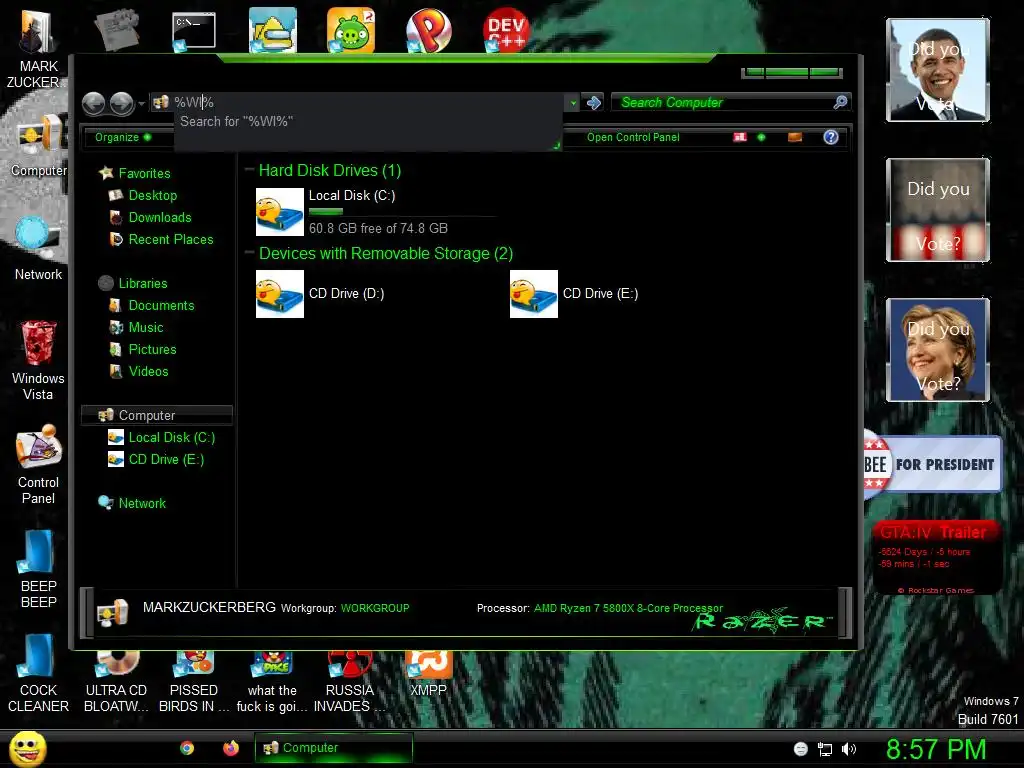Collapse the Hard Disk Drives (1) group
Screen dimensions: 1024x768
click(x=249, y=170)
